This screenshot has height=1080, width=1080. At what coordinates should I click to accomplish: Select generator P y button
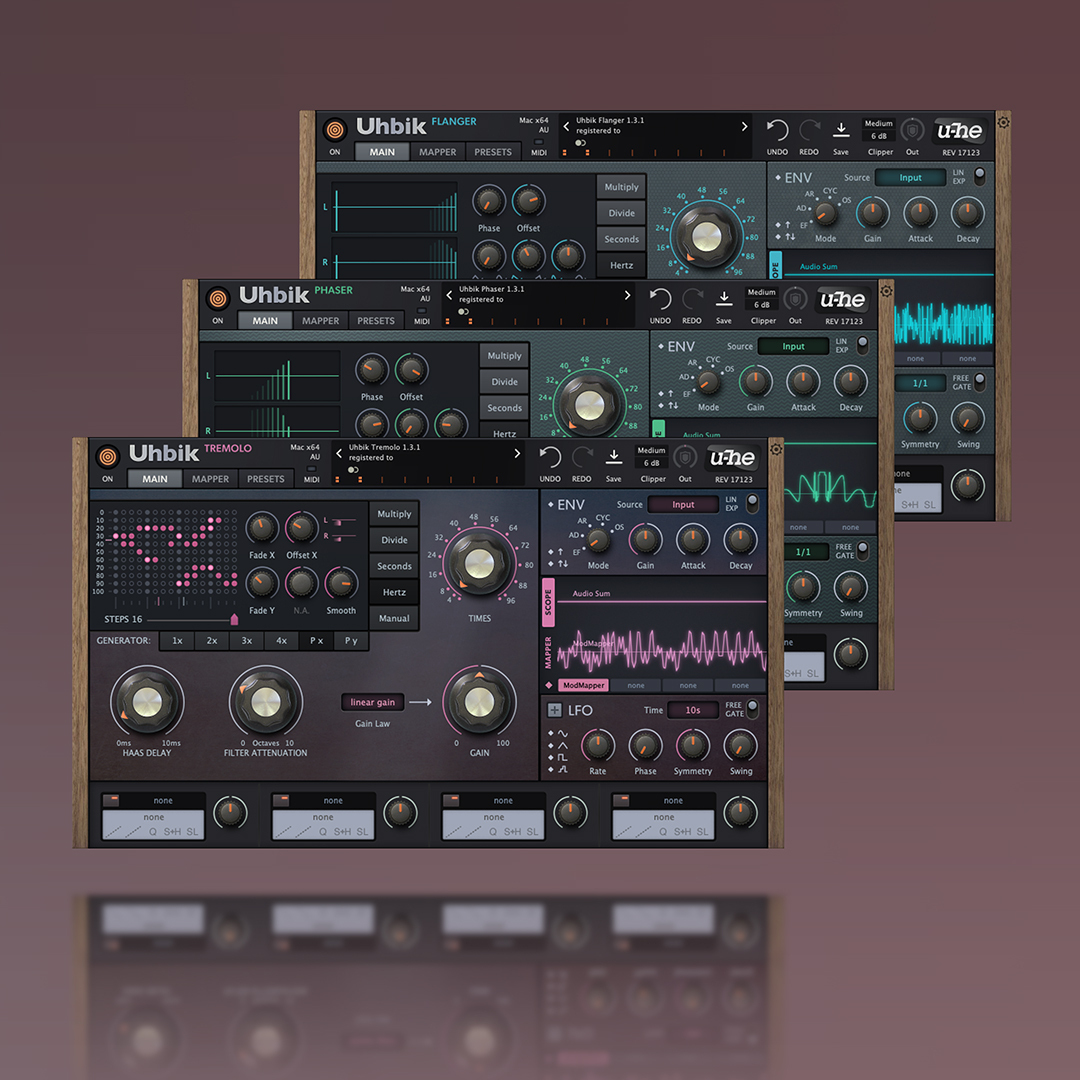tap(351, 641)
